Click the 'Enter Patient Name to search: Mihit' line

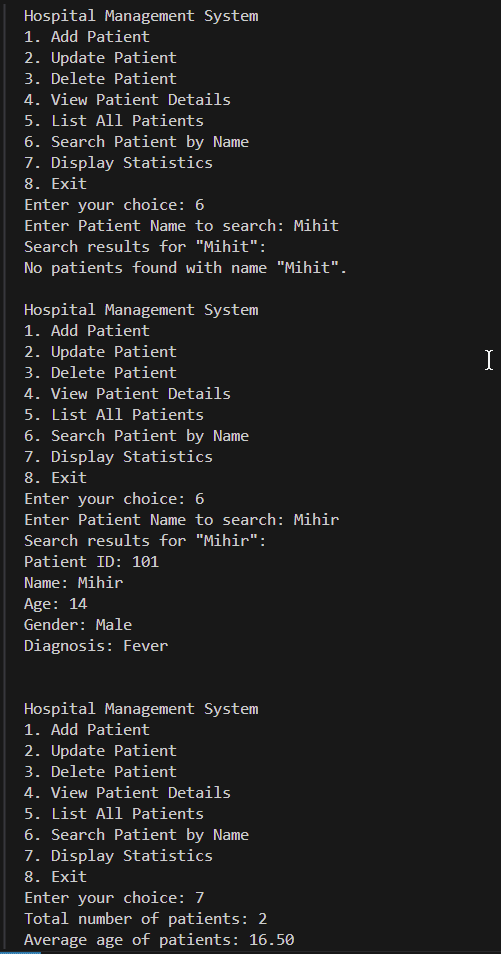[x=181, y=226]
